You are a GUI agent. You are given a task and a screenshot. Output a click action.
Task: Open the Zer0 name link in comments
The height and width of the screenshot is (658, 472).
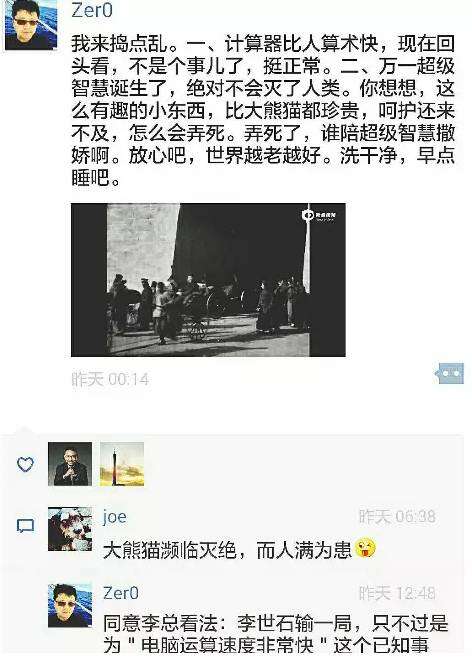(121, 593)
